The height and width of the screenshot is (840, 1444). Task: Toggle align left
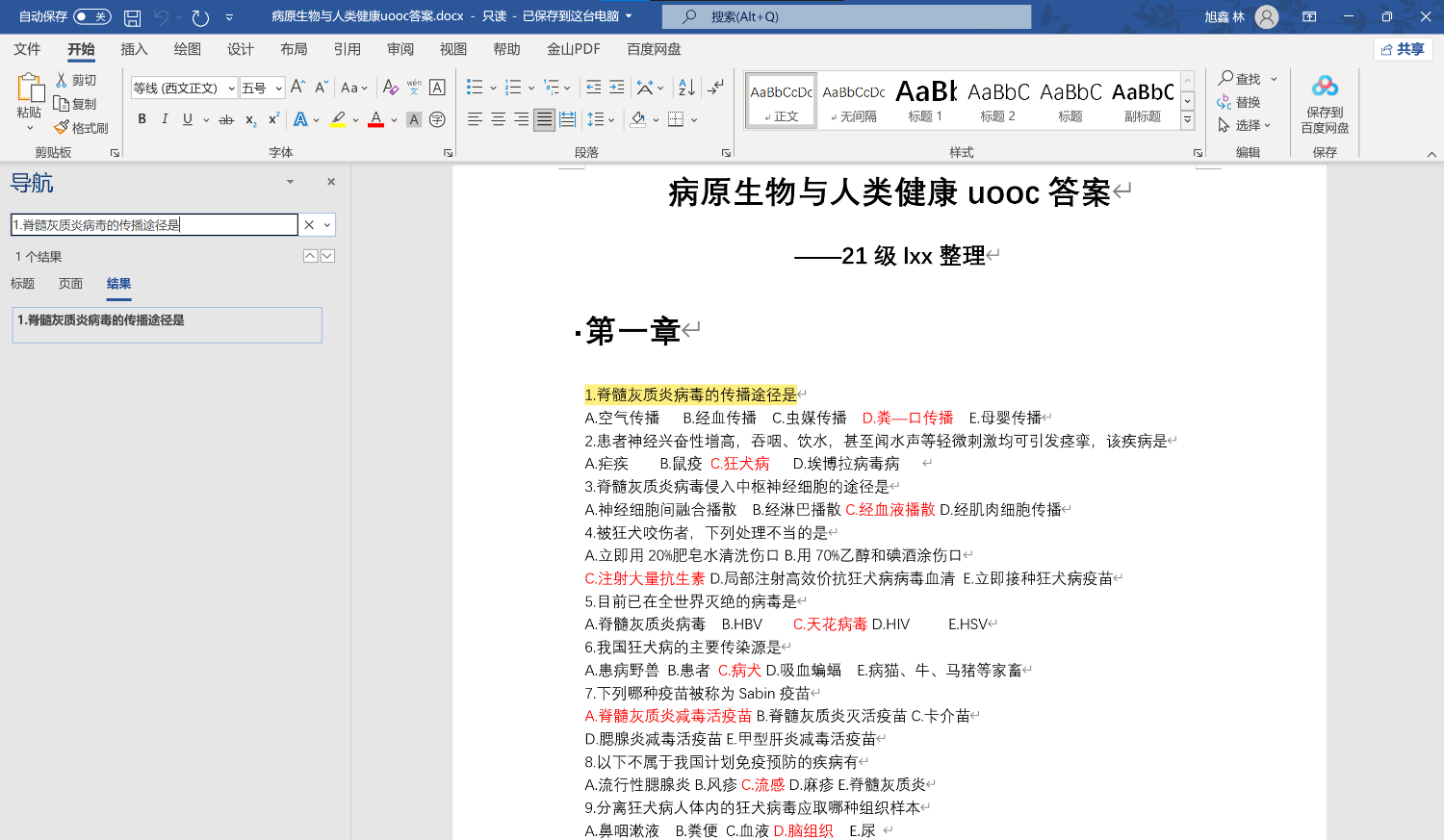475,119
